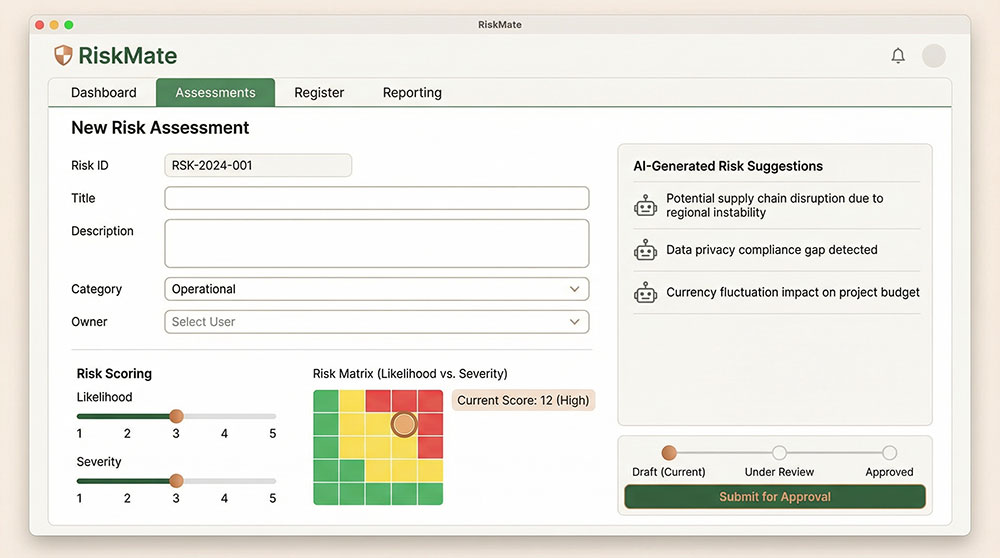Screen dimensions: 1000x558
Task: Click the Risk ID field RSK-2024-001
Action: click(258, 165)
